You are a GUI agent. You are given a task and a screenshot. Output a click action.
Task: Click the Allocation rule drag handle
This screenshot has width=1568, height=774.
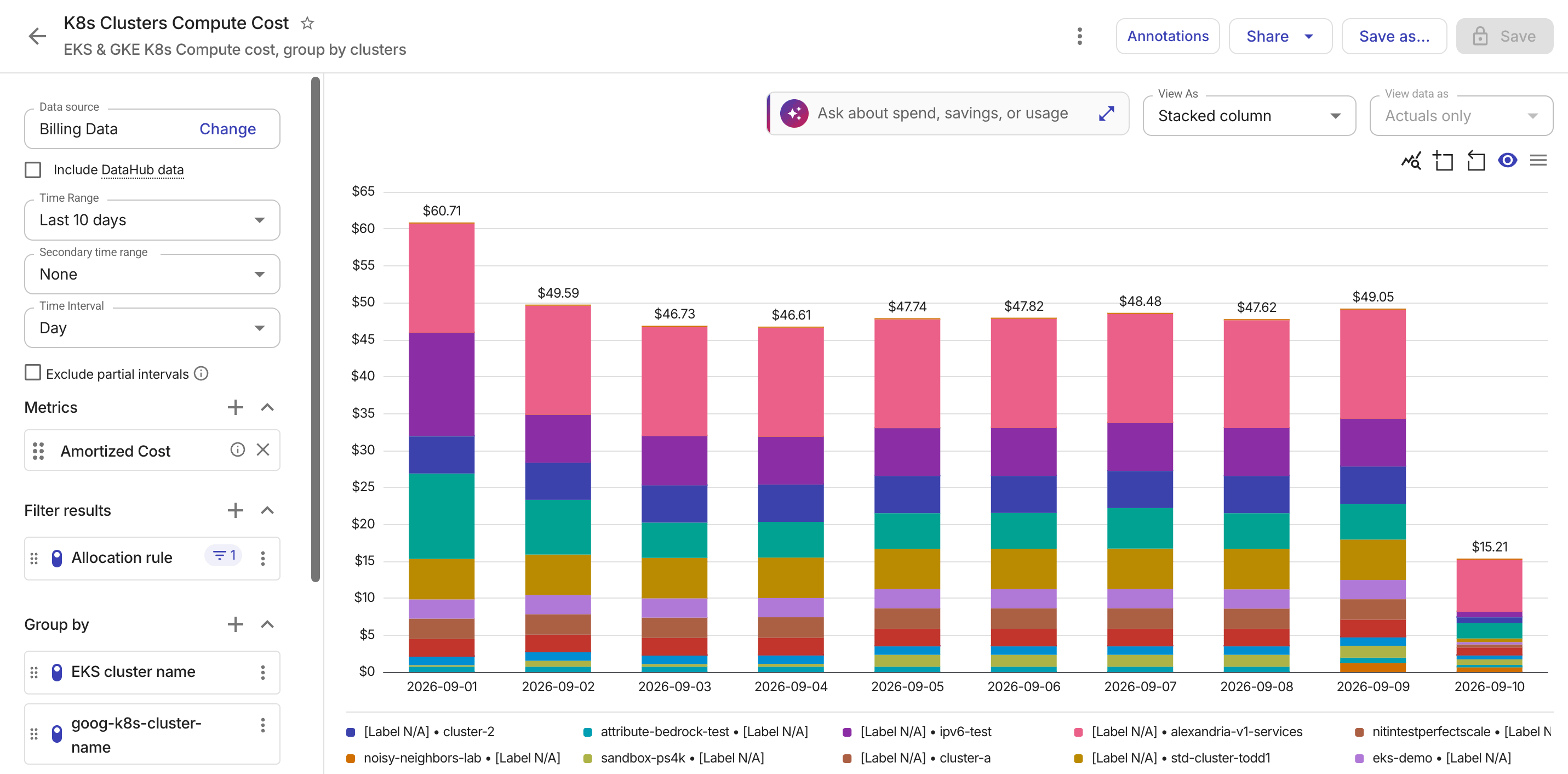pos(34,559)
